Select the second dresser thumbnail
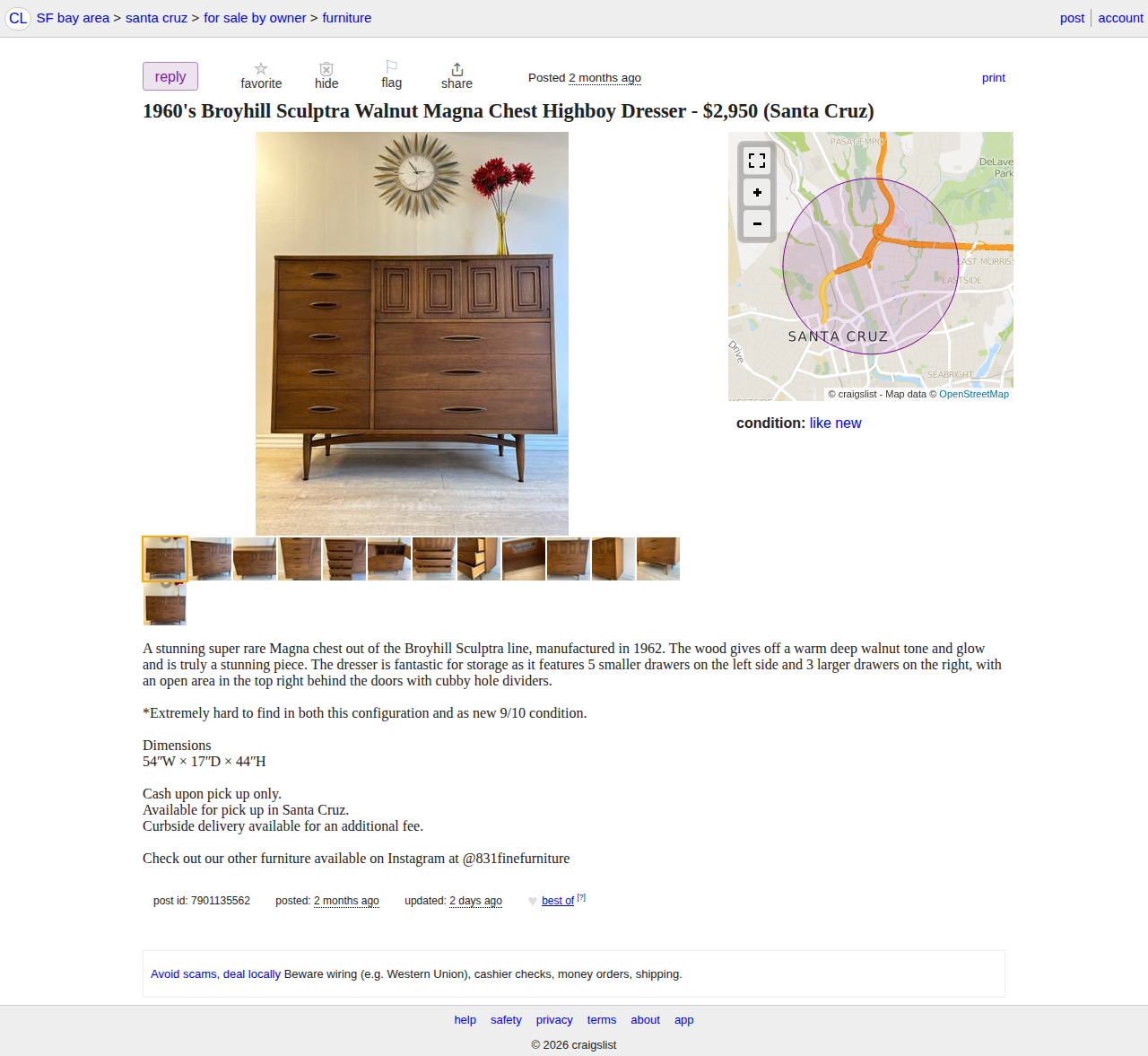1148x1056 pixels. coord(210,559)
